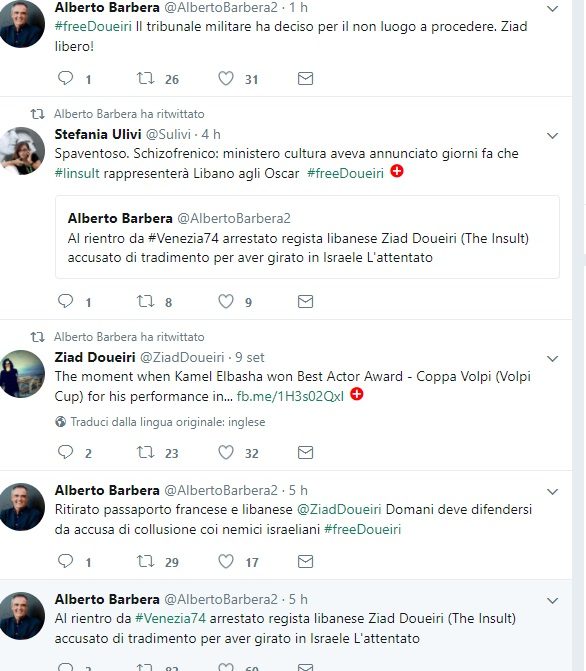The width and height of the screenshot is (586, 671).
Task: Open the envelope icon on Ziad Doueiri's tweet
Action: [x=305, y=452]
